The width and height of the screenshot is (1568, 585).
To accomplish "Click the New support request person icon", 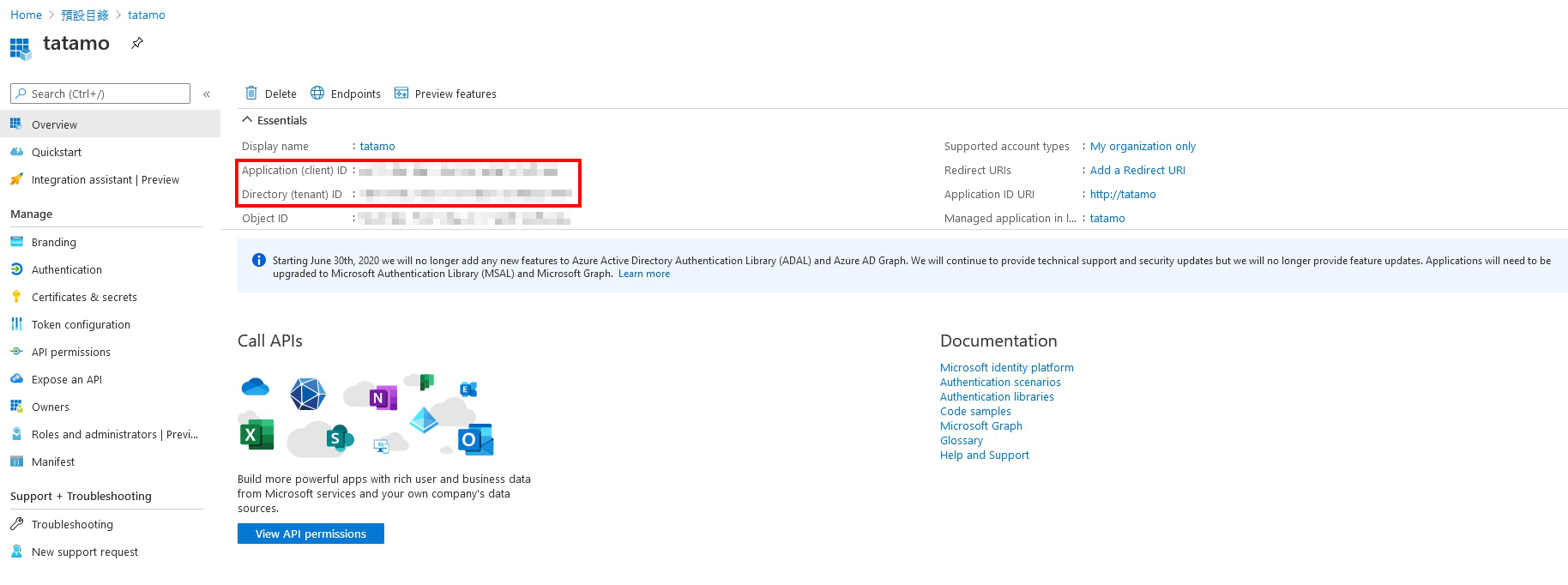I will click(x=16, y=552).
